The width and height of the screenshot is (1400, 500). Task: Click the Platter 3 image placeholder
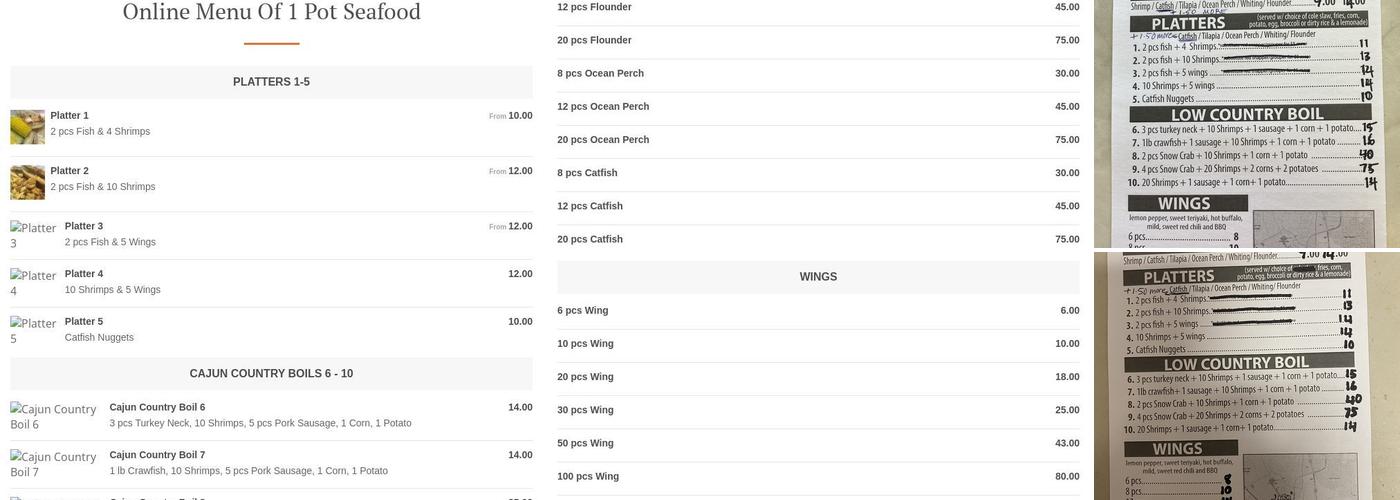34,235
